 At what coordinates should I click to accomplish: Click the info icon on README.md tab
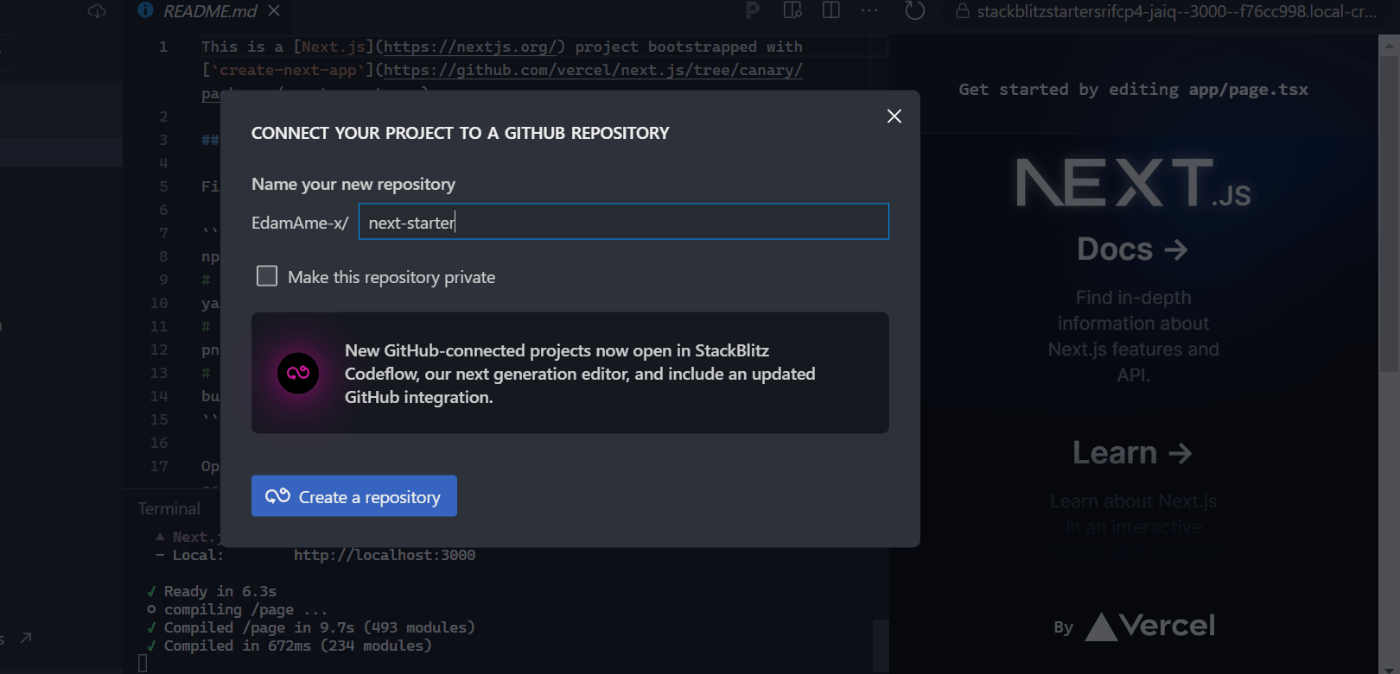pyautogui.click(x=145, y=11)
